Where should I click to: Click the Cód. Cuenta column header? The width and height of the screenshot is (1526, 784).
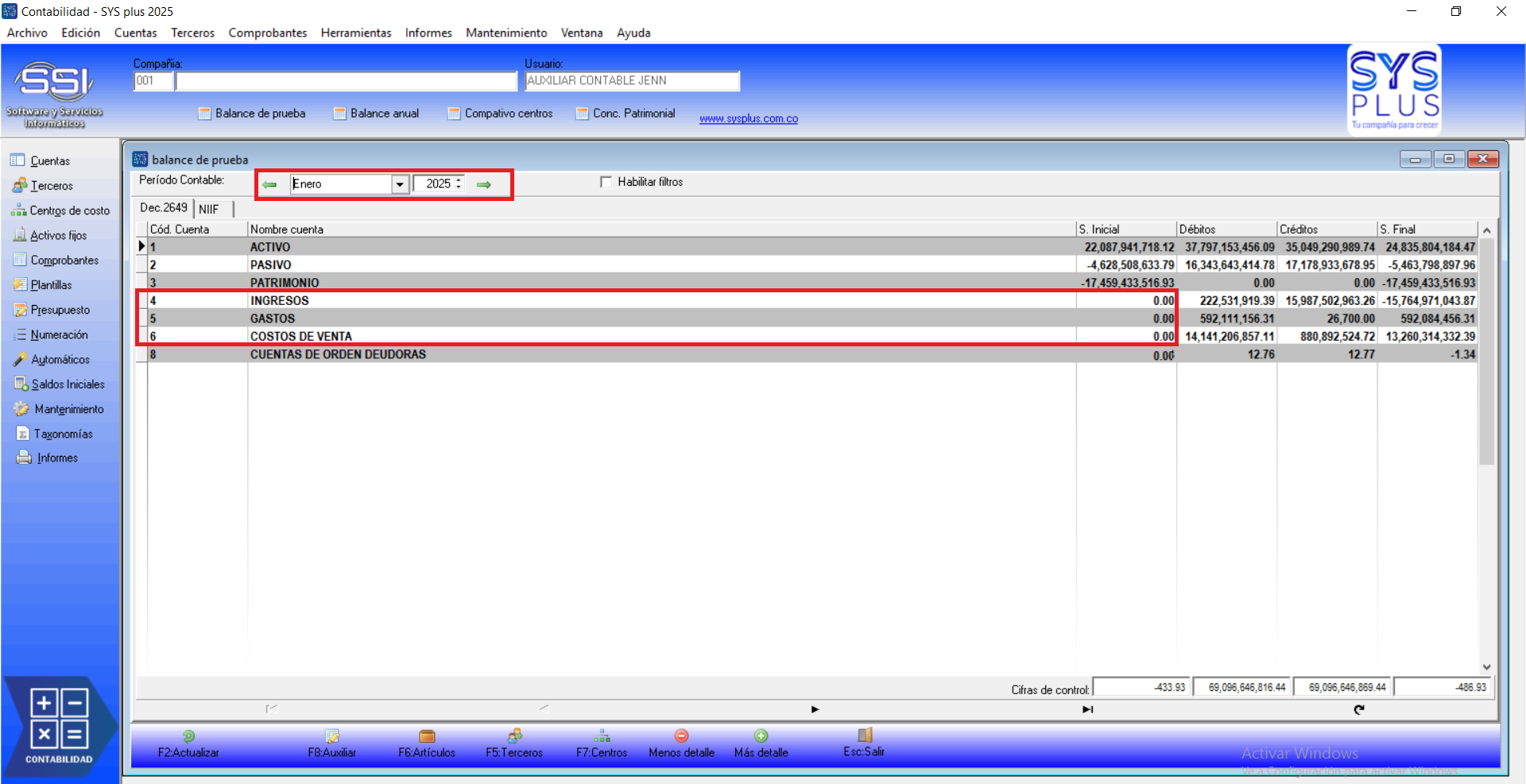[x=197, y=229]
